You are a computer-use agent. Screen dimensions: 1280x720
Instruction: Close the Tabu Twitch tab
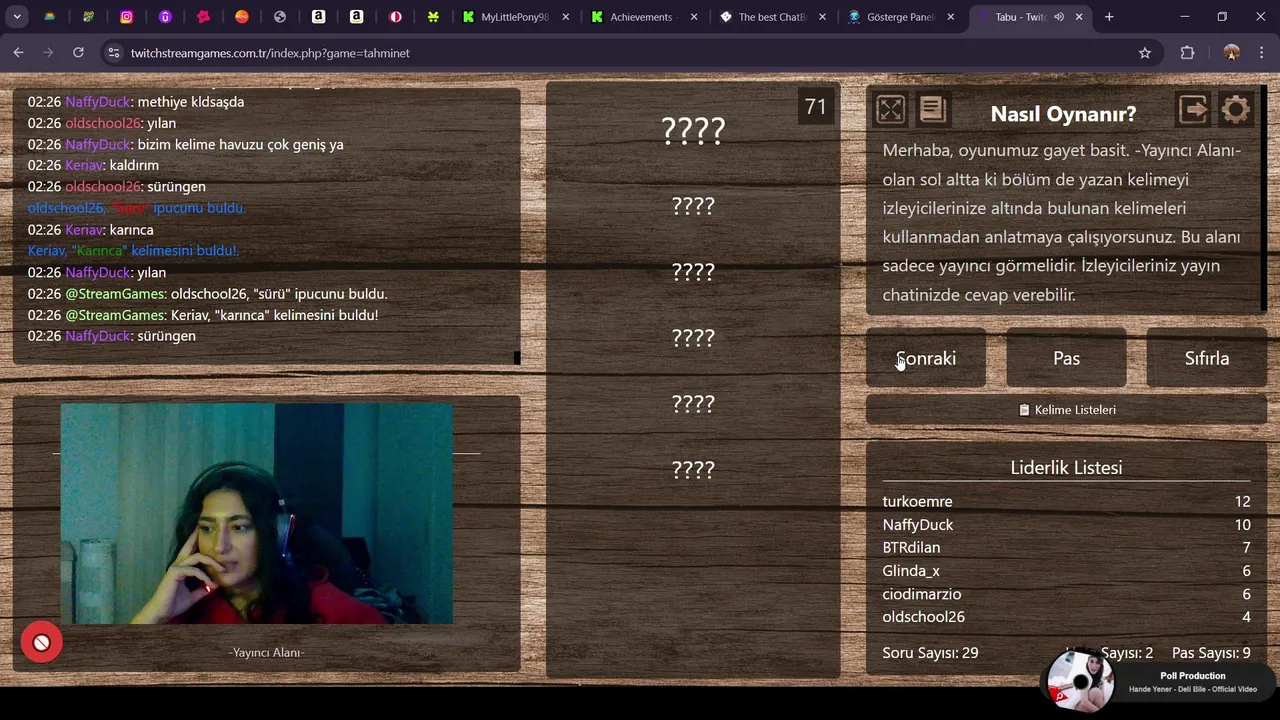(1079, 17)
